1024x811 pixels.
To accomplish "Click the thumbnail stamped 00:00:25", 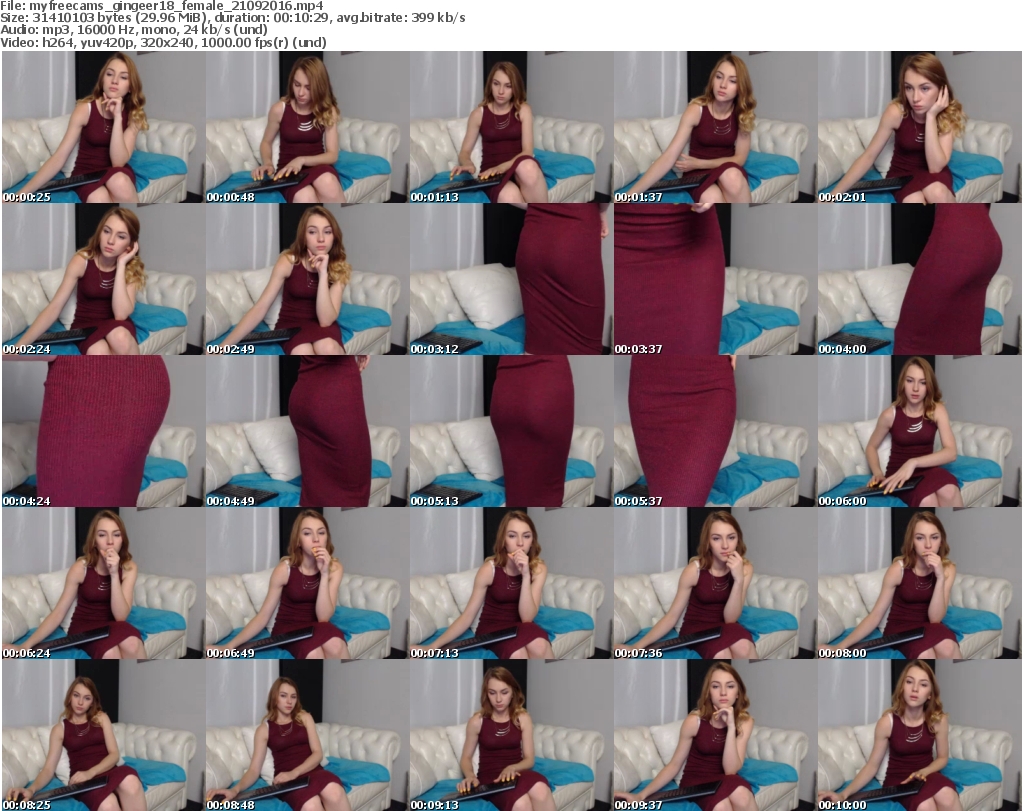I will (x=103, y=127).
